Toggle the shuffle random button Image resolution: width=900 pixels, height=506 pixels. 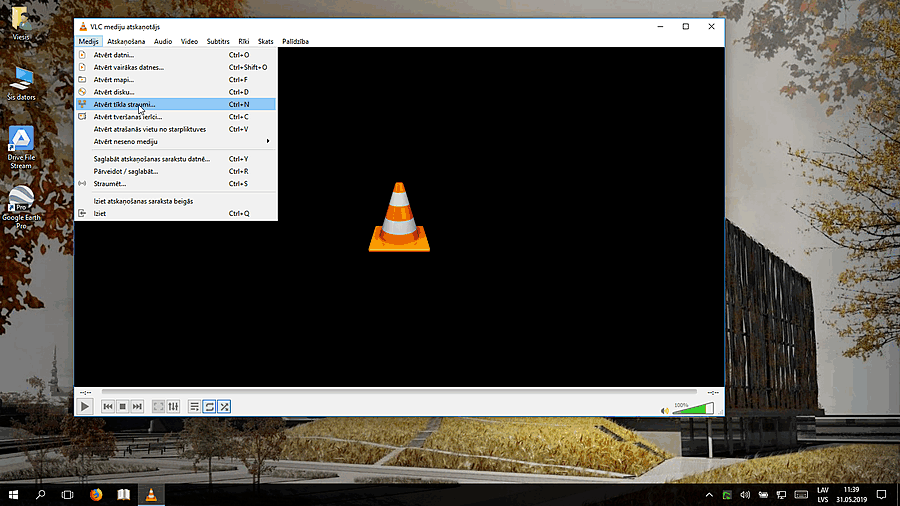pos(224,407)
